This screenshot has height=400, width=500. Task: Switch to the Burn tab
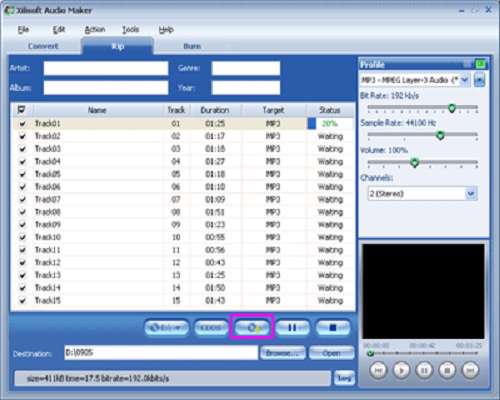192,46
